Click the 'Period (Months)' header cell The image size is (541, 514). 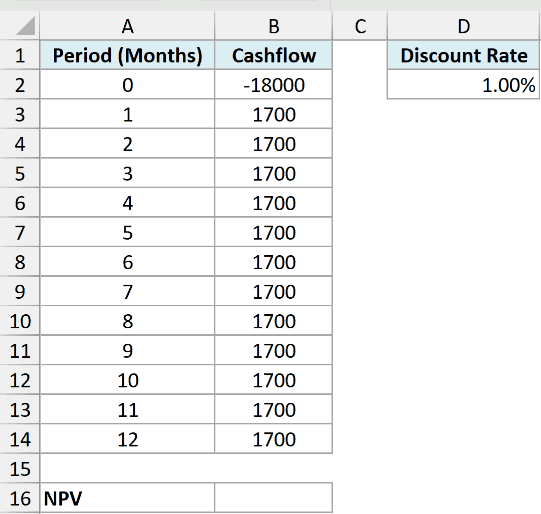click(127, 55)
